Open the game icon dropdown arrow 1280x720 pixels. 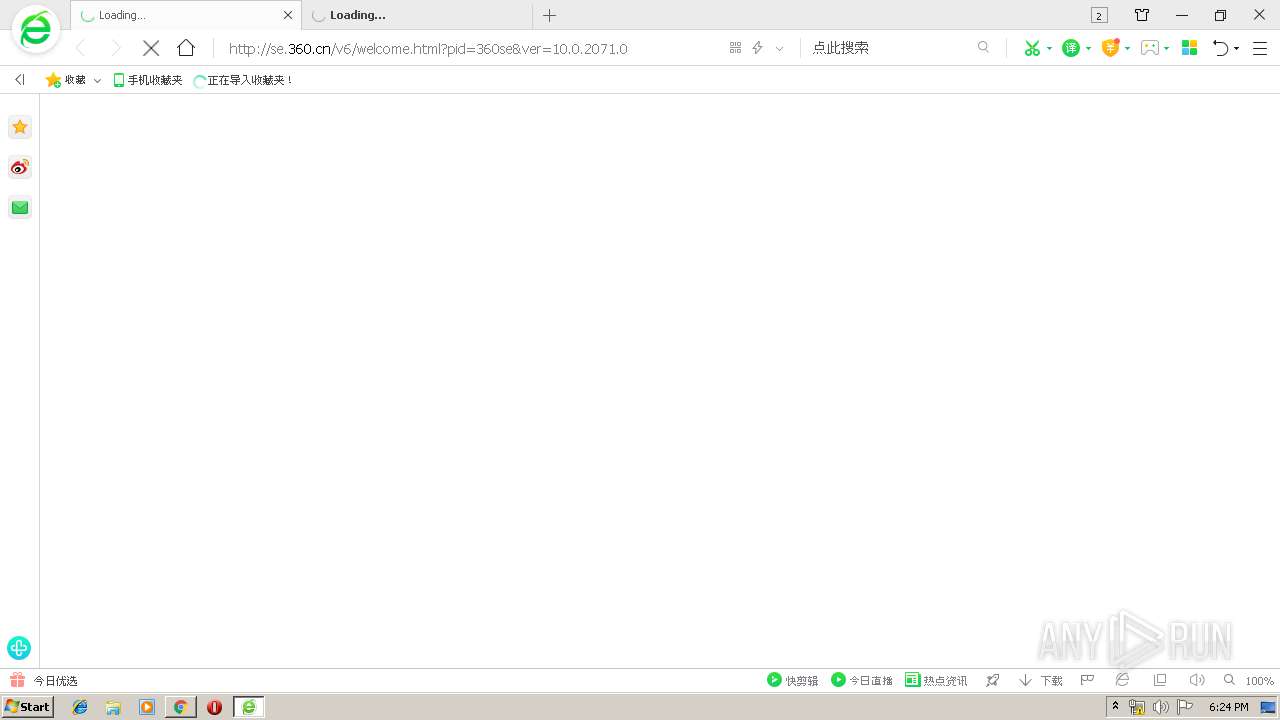point(1166,48)
